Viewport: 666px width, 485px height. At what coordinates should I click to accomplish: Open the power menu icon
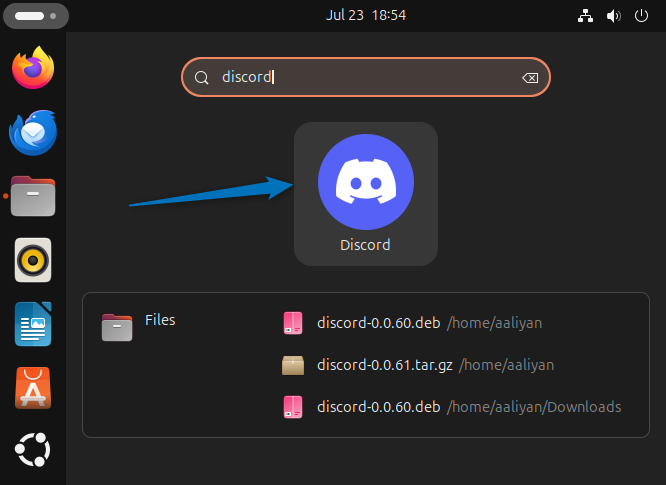coord(641,16)
